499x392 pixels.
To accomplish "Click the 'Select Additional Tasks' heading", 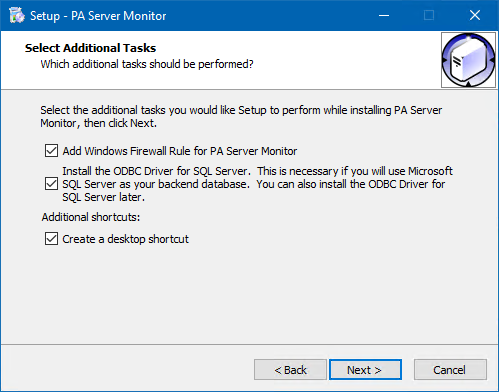I will [90, 48].
